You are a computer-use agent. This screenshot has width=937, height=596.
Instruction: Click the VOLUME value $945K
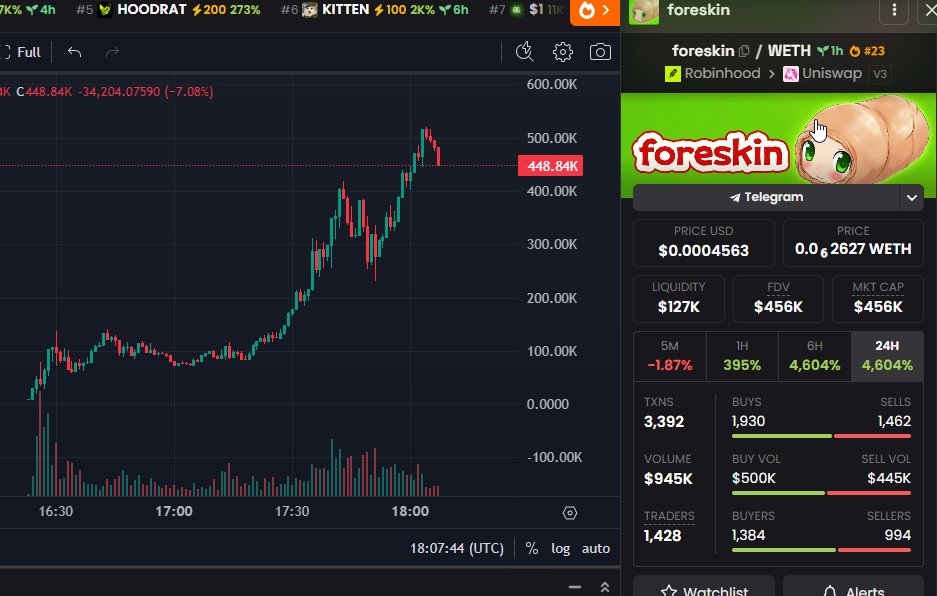[668, 479]
